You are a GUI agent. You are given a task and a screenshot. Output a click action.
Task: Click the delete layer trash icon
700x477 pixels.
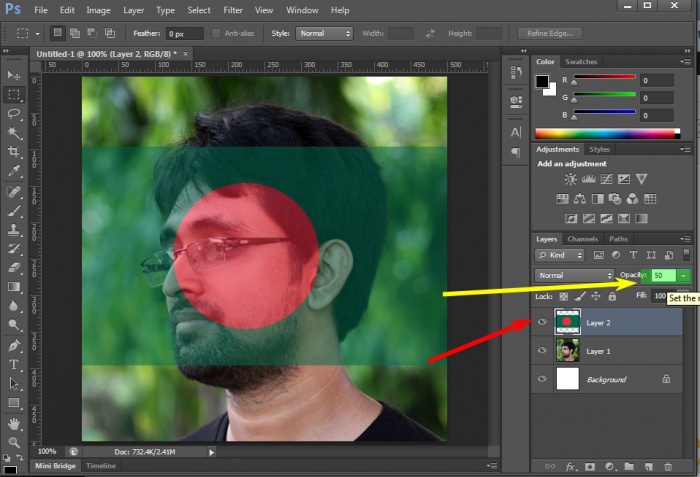[668, 466]
